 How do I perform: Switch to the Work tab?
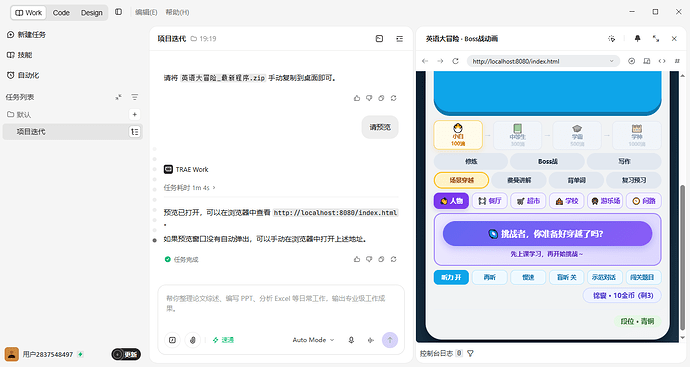(29, 13)
